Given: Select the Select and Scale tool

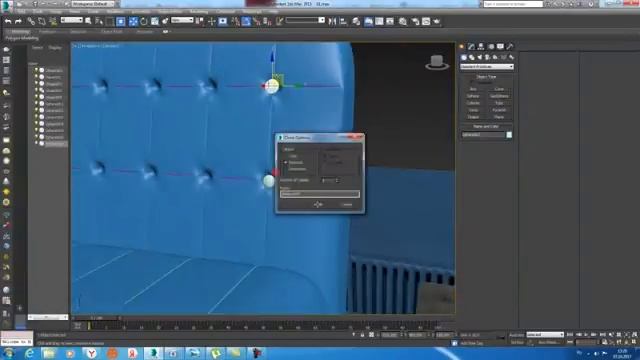Looking at the screenshot, I should (x=155, y=21).
